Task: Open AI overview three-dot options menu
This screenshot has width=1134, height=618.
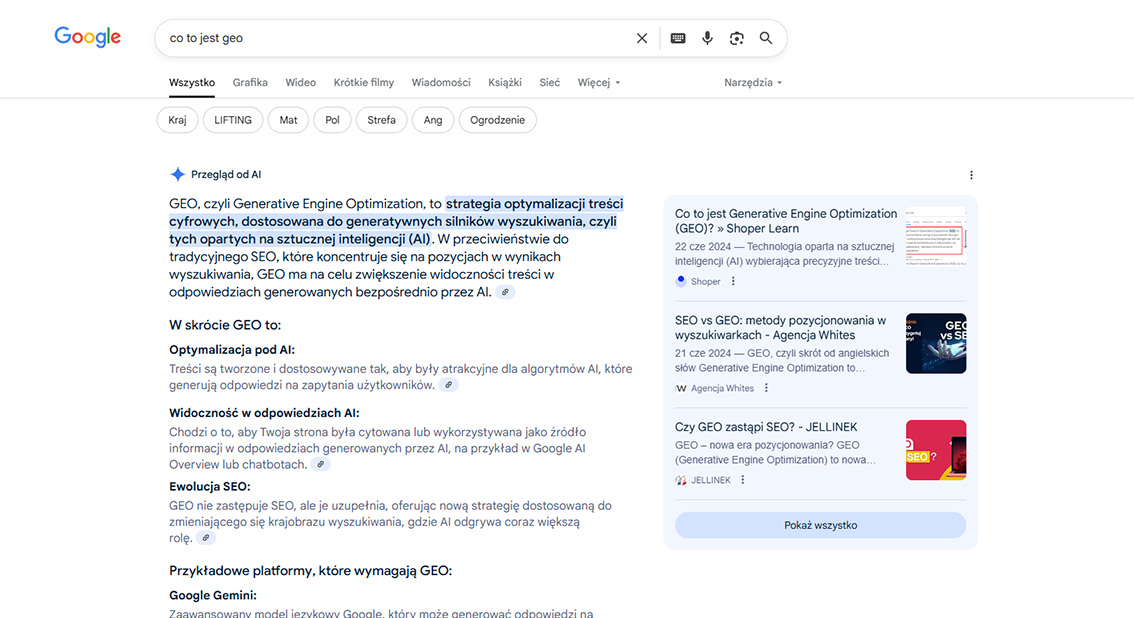Action: (x=971, y=175)
